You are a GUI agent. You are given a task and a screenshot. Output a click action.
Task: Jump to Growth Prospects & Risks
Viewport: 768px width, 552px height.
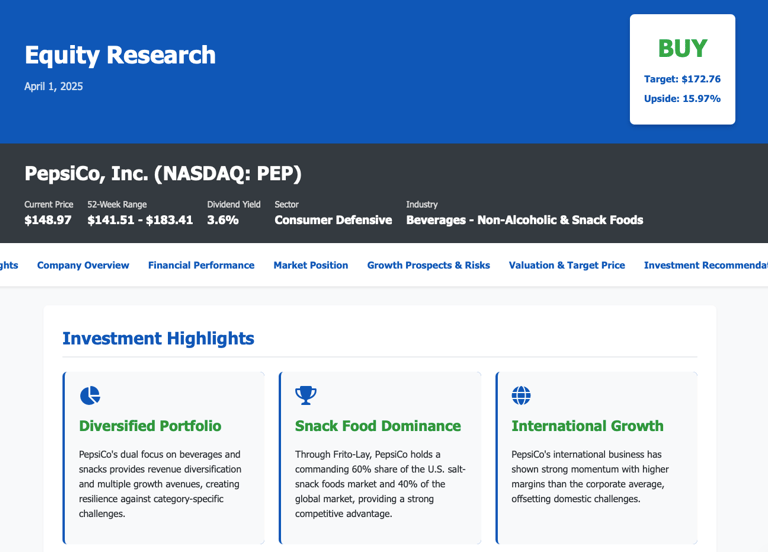(x=429, y=265)
